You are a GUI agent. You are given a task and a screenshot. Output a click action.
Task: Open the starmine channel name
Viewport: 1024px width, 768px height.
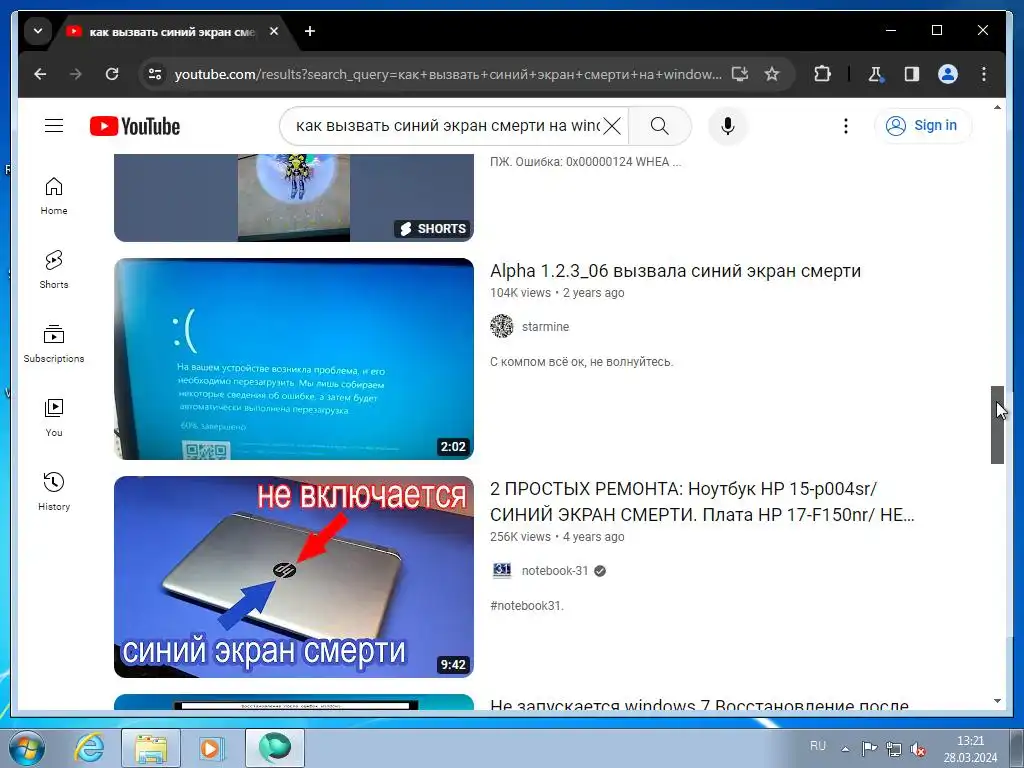pyautogui.click(x=545, y=327)
